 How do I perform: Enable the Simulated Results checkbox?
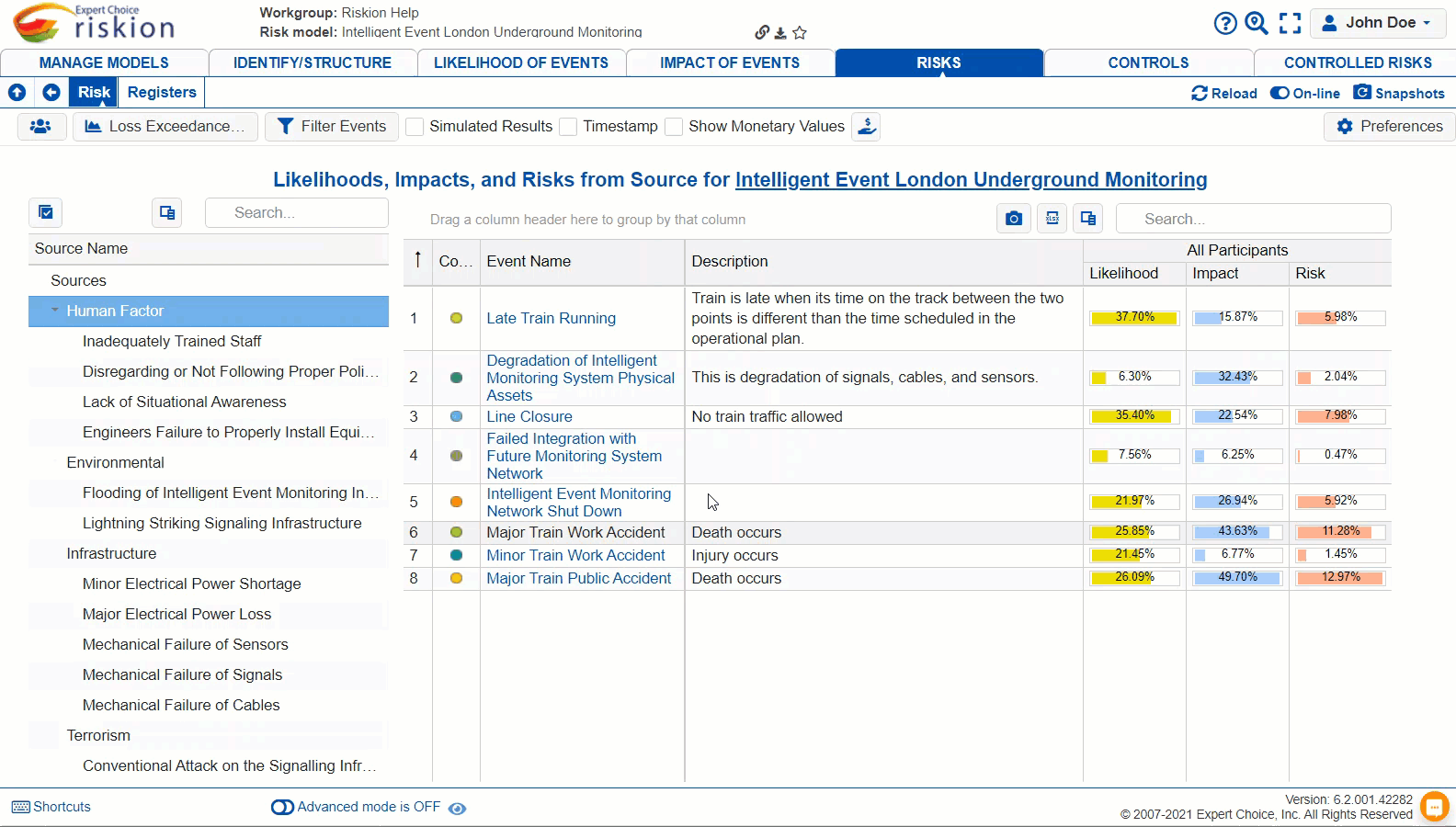(x=415, y=127)
